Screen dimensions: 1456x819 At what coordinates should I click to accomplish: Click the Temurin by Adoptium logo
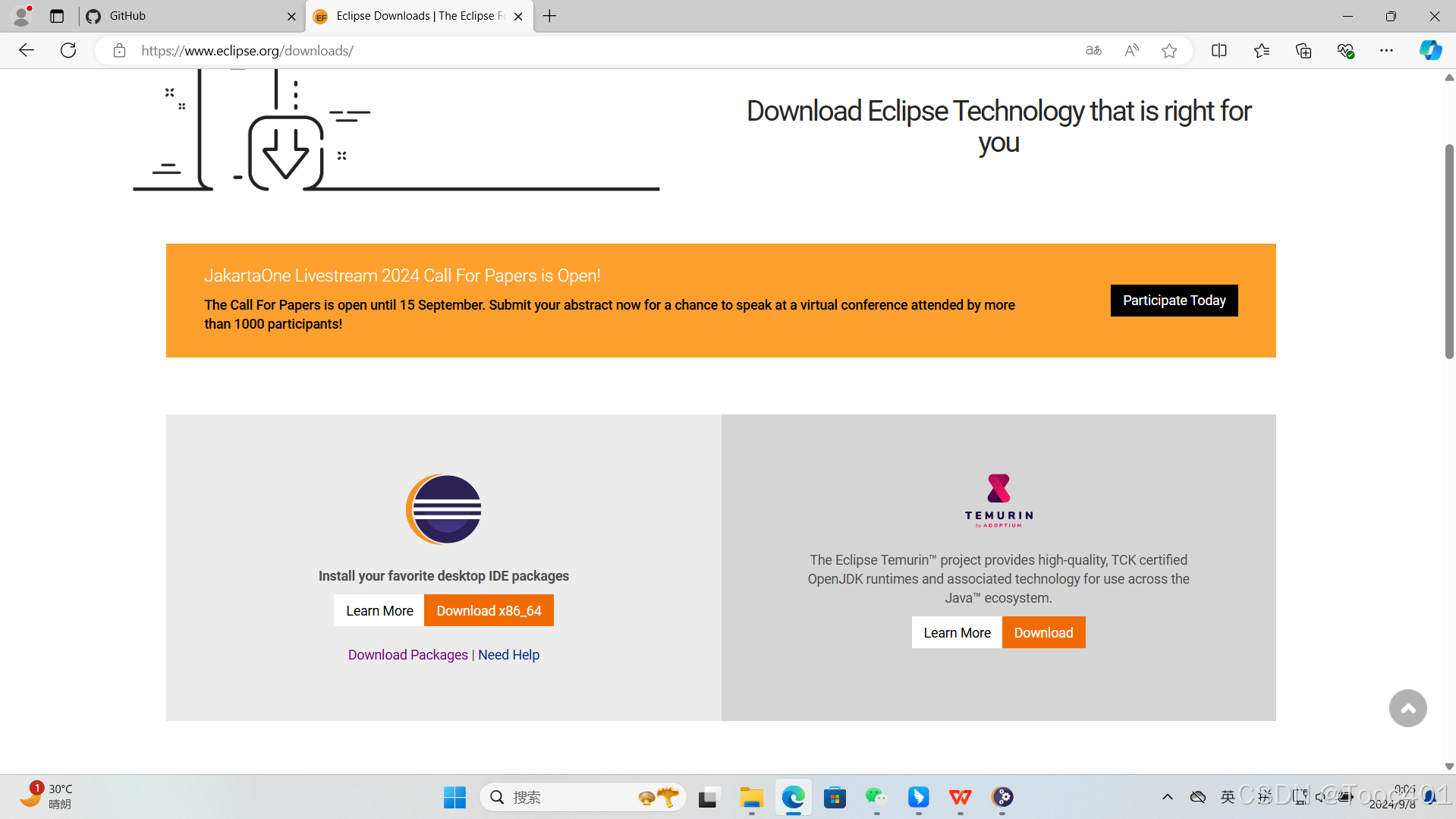point(998,500)
